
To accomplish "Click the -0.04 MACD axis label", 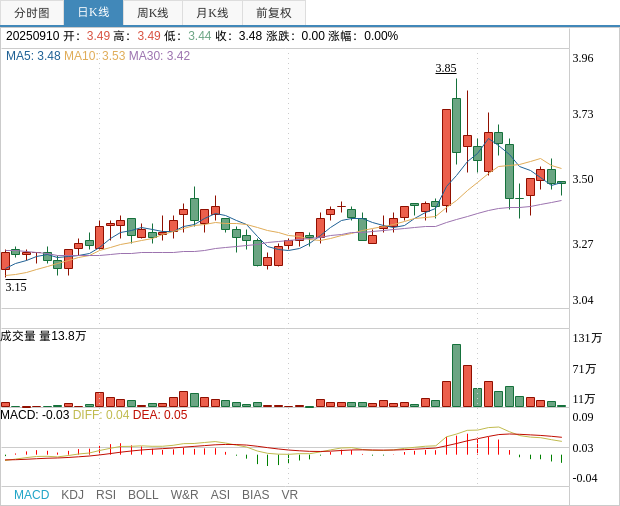I will pos(584,478).
